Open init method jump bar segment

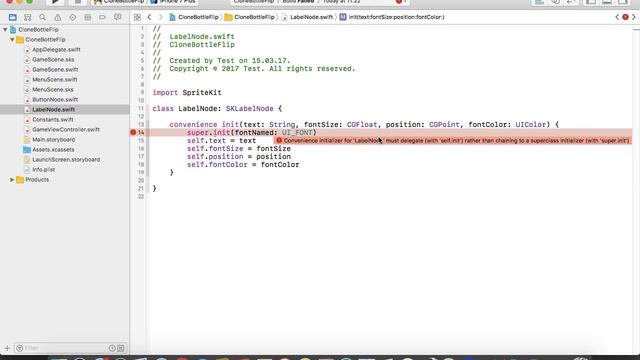[x=392, y=17]
